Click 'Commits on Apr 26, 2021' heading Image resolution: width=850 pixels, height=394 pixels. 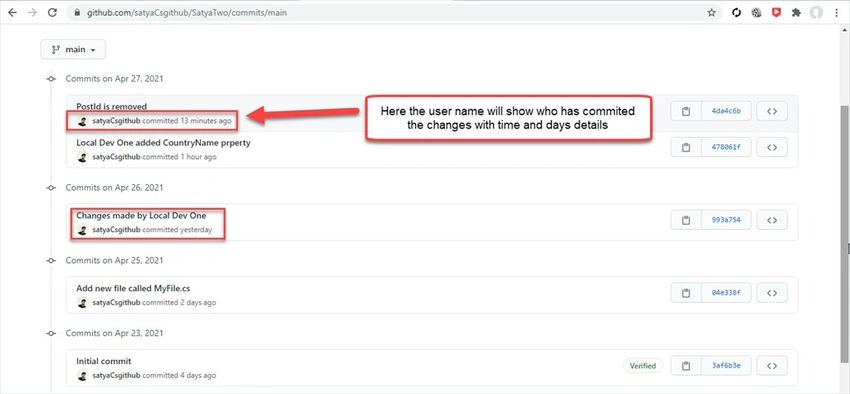[x=114, y=188]
